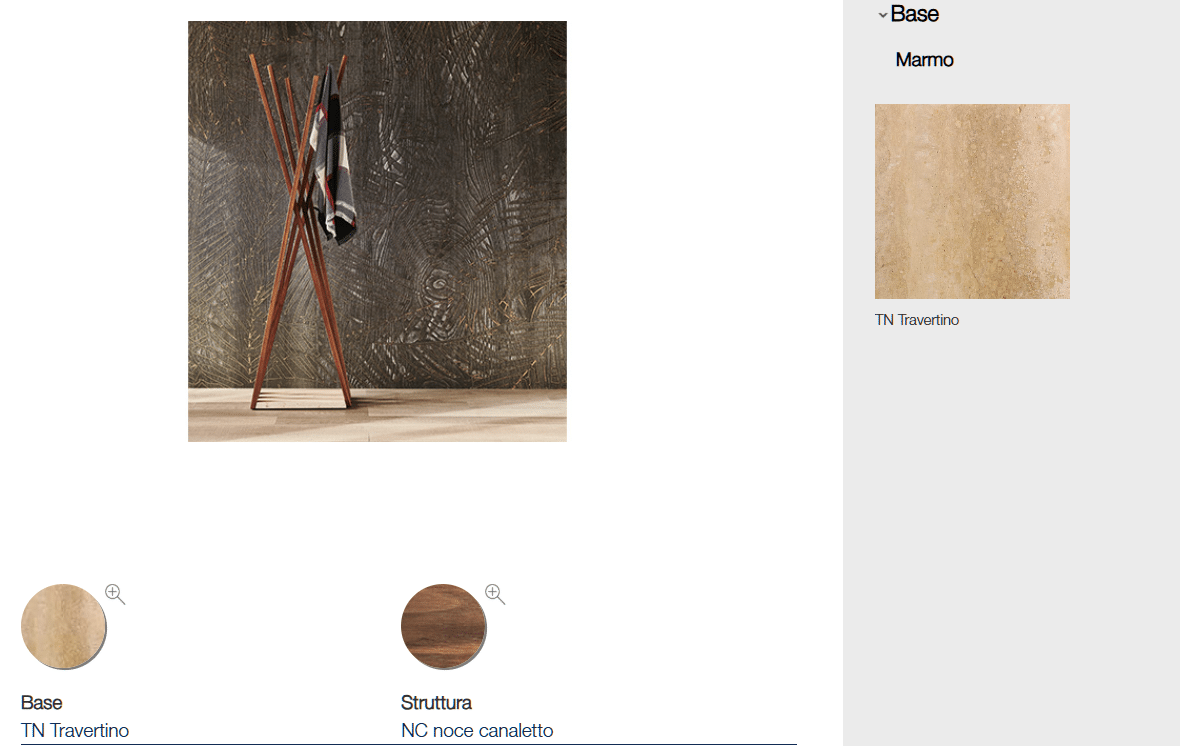1180x748 pixels.
Task: Click the round travertino Base swatch
Action: pyautogui.click(x=63, y=626)
